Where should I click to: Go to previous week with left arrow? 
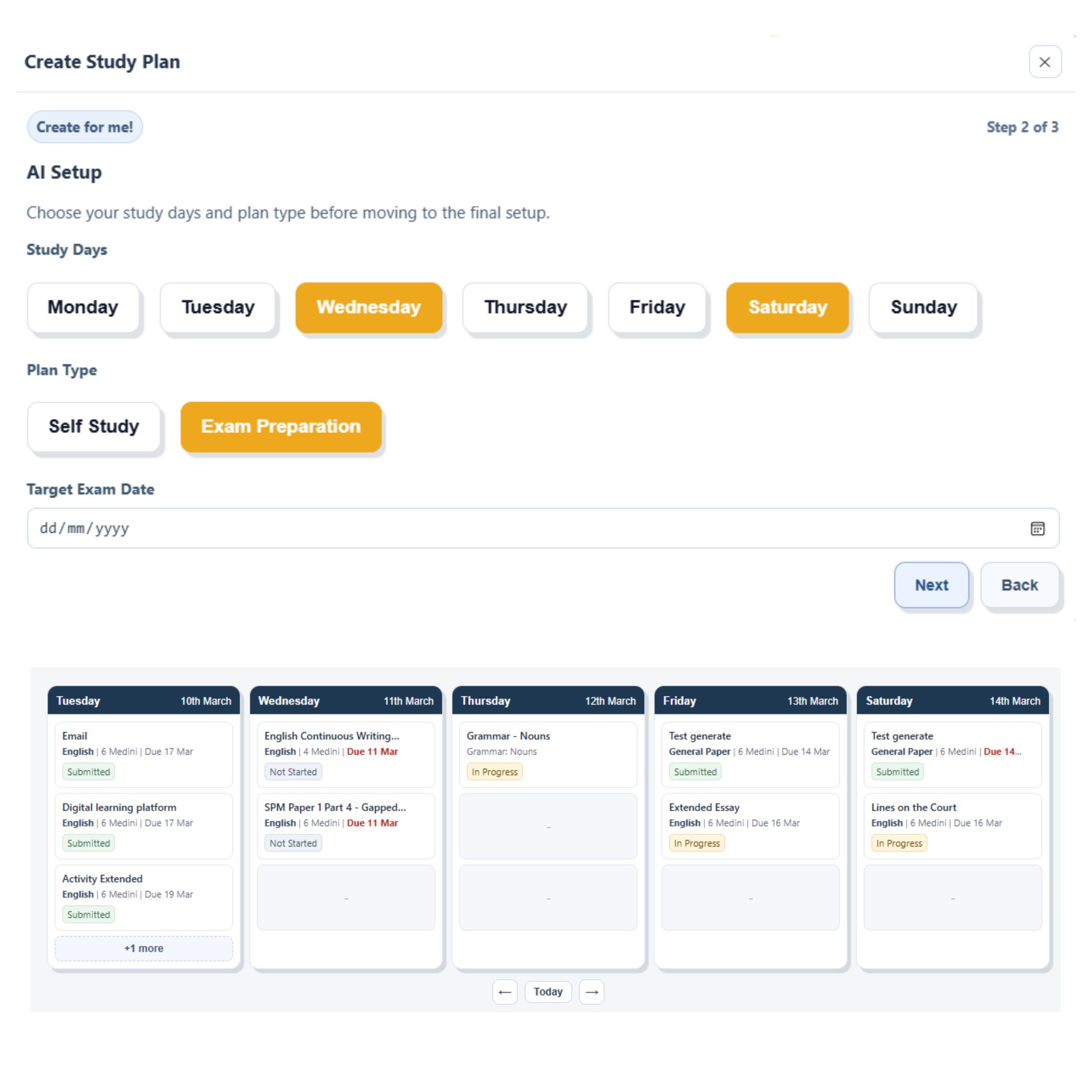pyautogui.click(x=505, y=992)
